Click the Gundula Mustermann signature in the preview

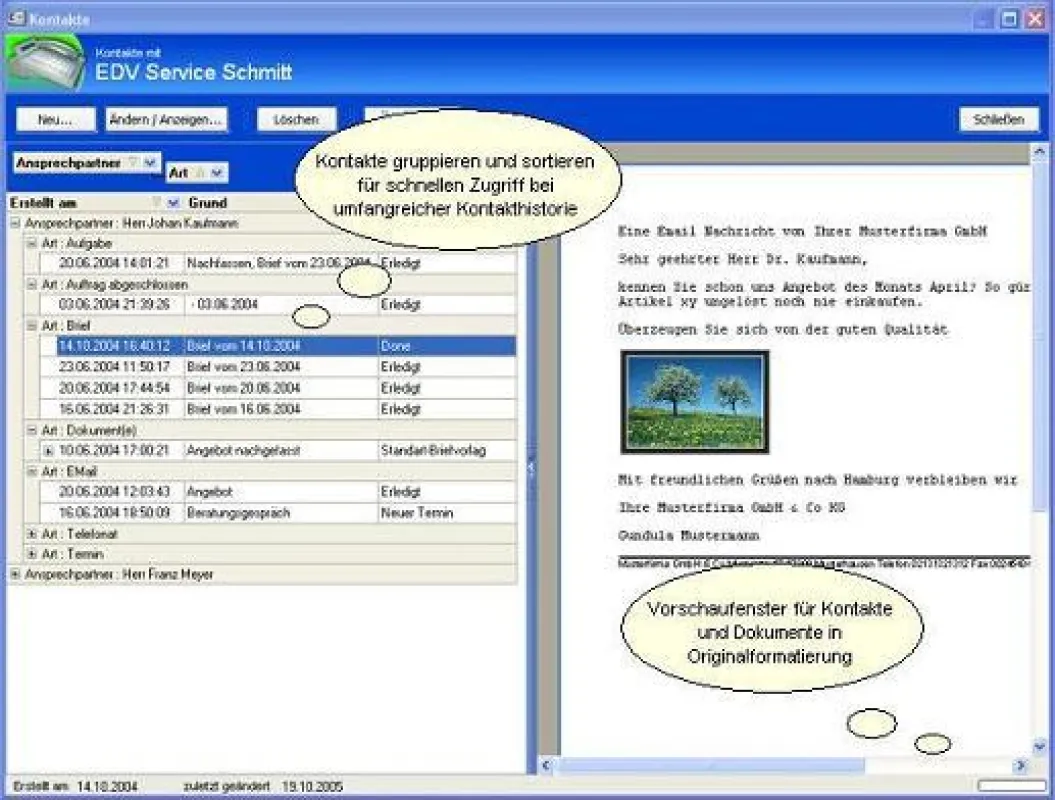tap(688, 536)
